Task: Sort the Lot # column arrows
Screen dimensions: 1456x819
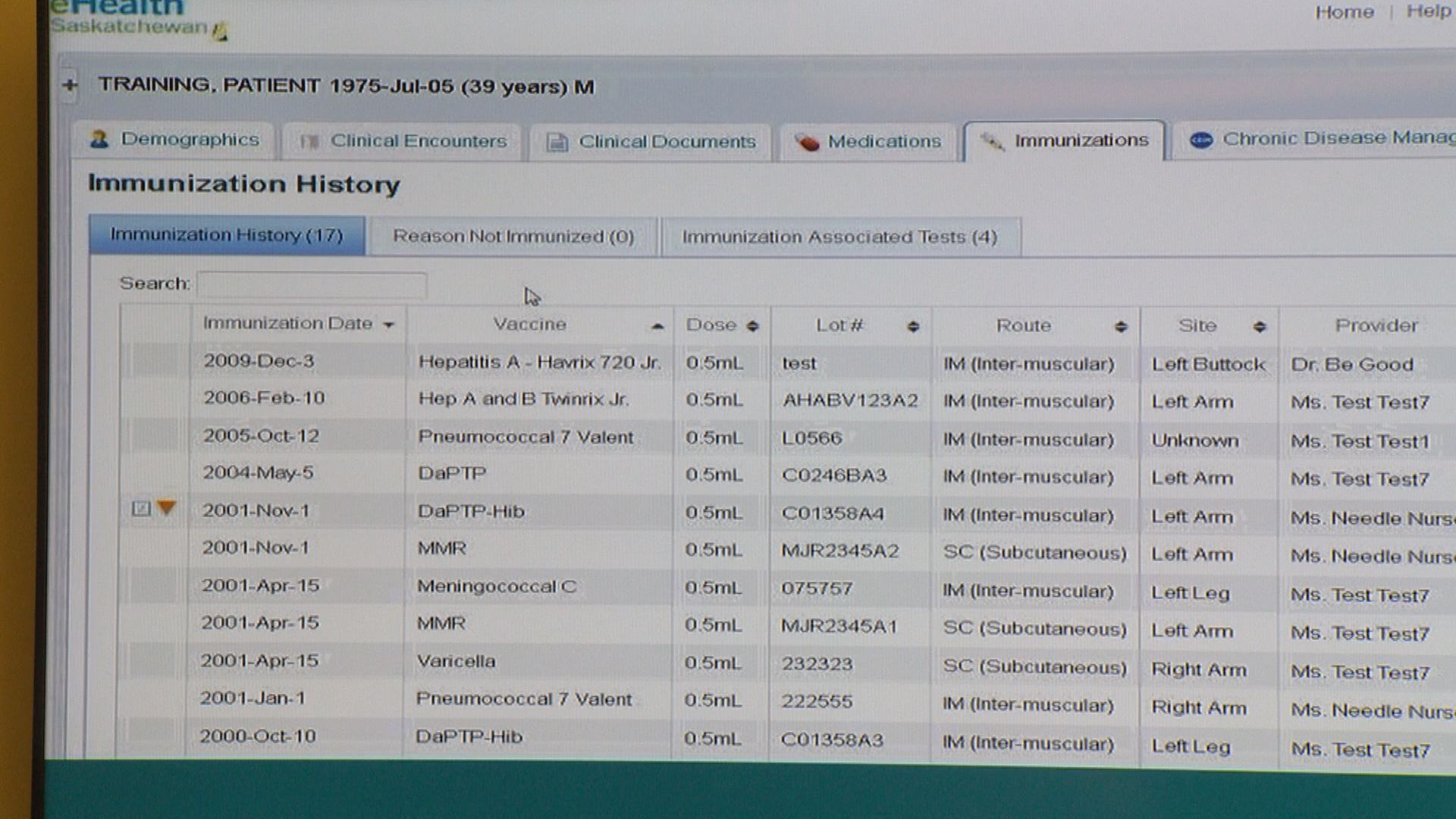Action: pos(913,326)
